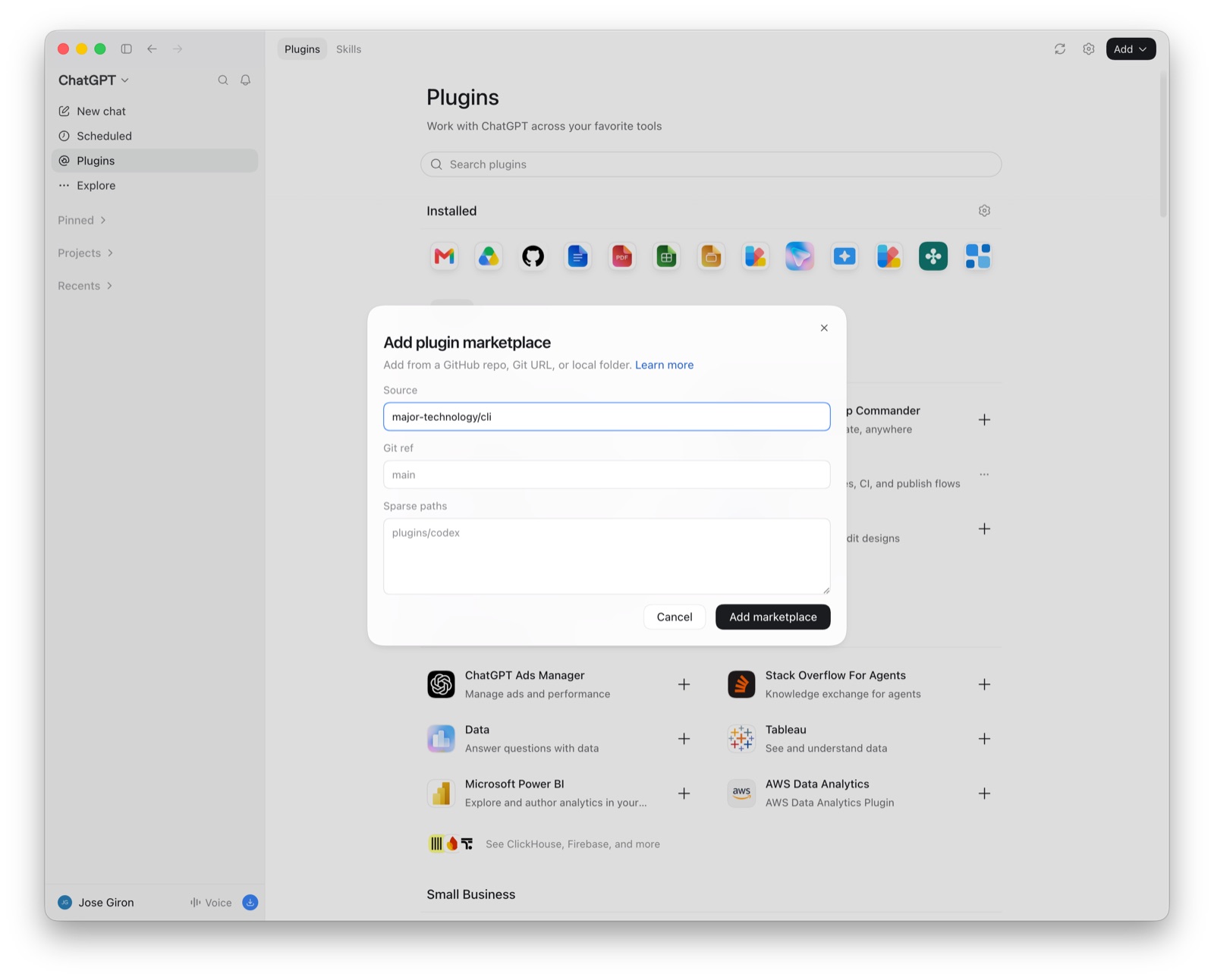Add the ChatGPT Ads Manager plugin
1214x980 pixels.
pos(684,684)
